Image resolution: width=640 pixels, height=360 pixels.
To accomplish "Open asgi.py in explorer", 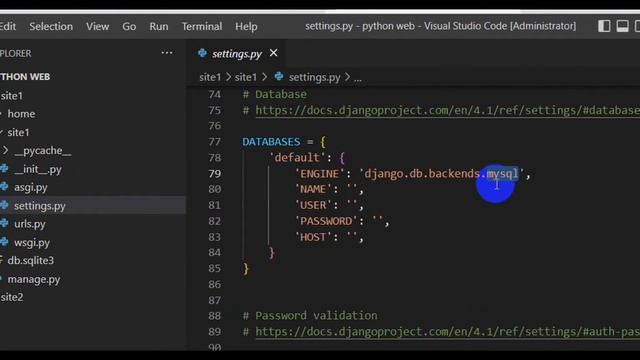I will tap(31, 187).
